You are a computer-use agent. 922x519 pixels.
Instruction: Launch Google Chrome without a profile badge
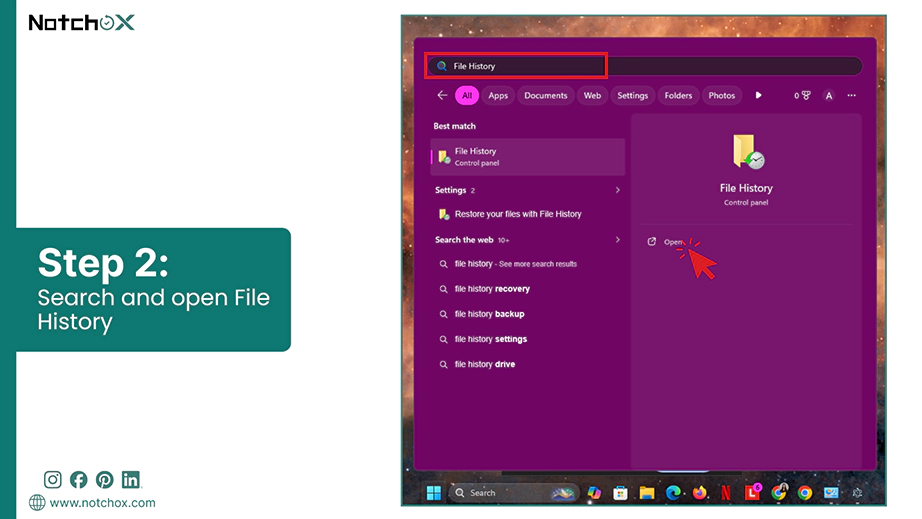(805, 493)
